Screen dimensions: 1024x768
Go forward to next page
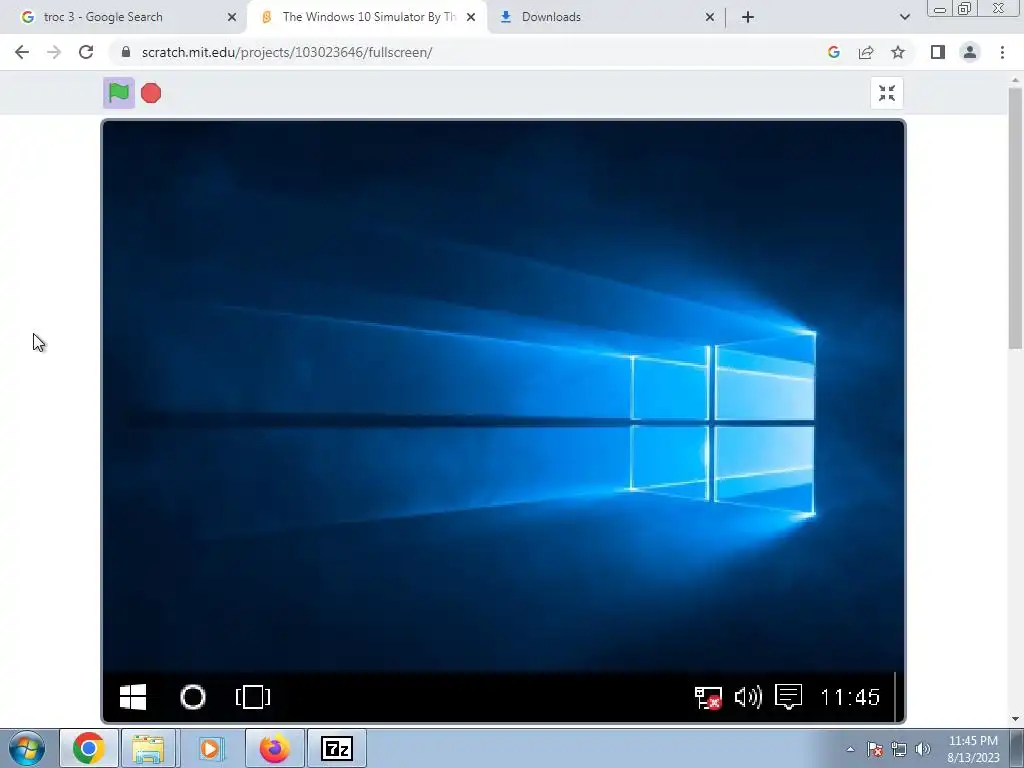pos(54,52)
